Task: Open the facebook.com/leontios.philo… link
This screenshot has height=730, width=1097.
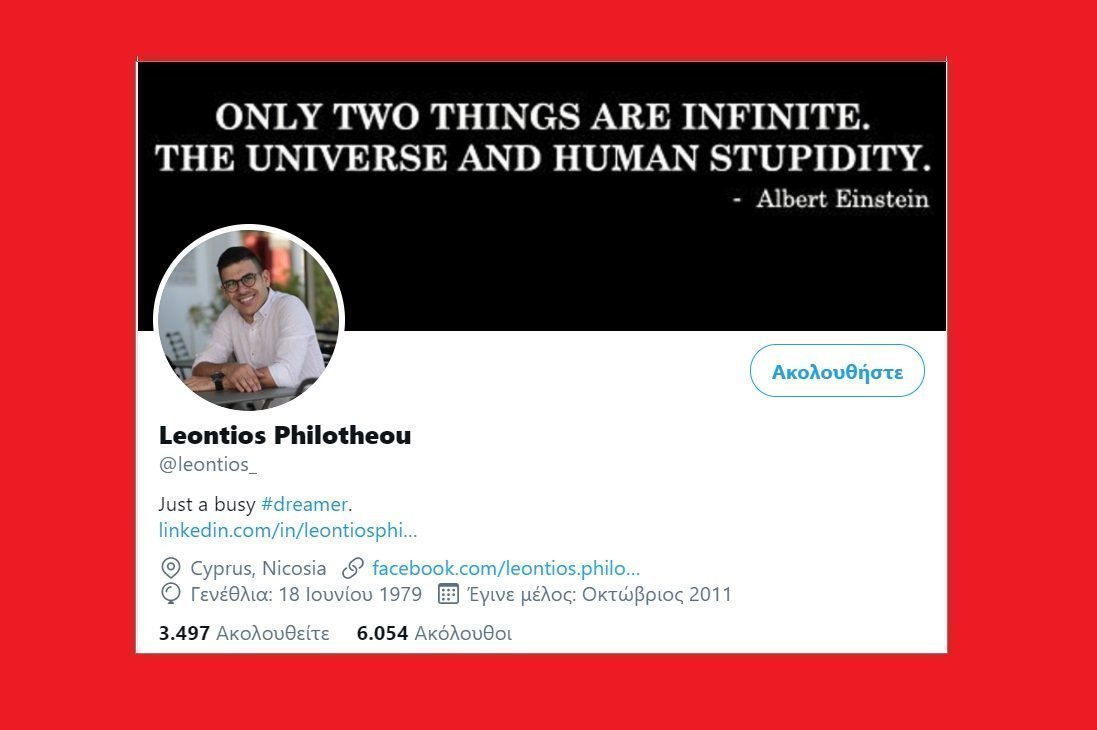Action: pyautogui.click(x=506, y=568)
